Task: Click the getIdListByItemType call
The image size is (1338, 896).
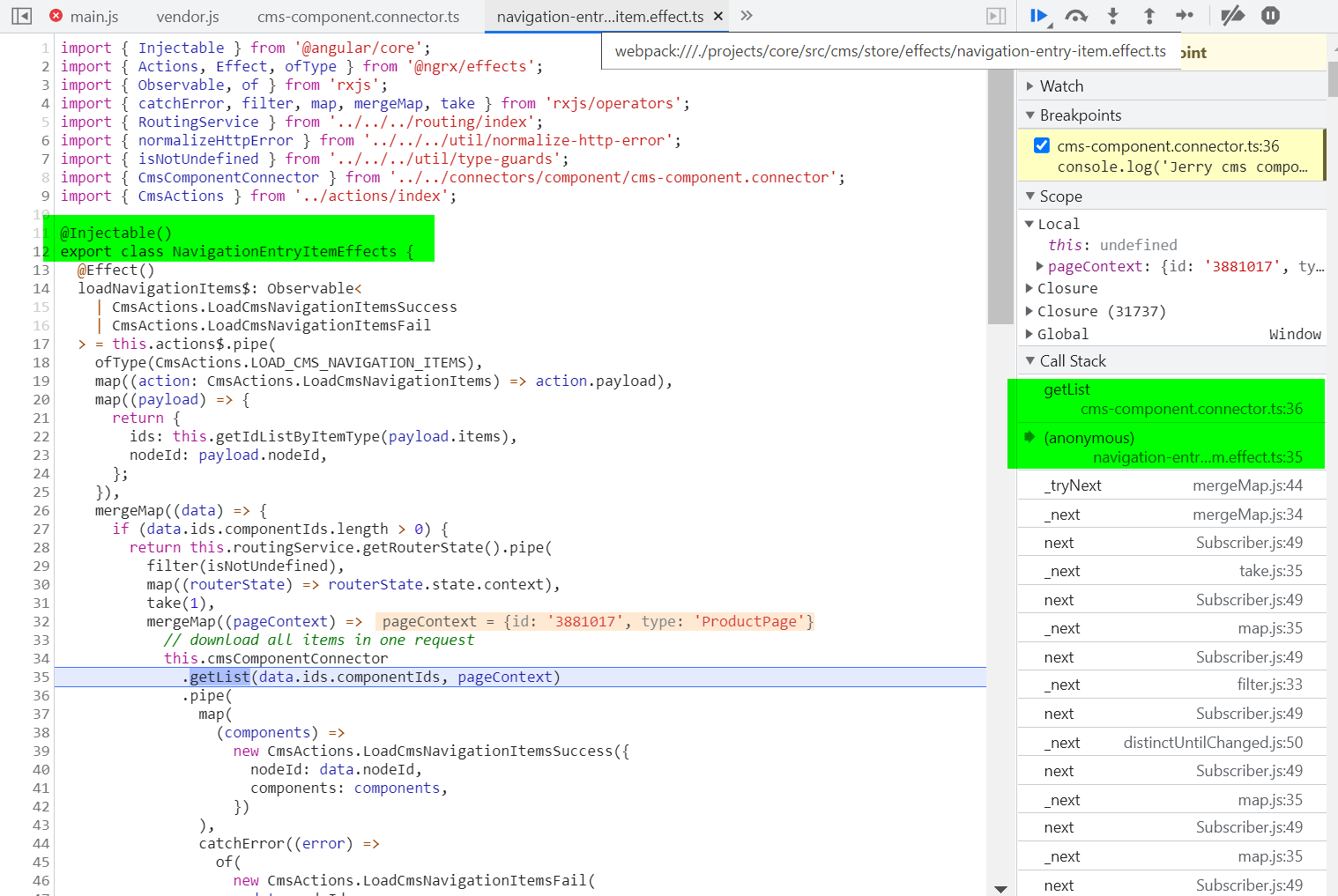Action: coord(298,436)
